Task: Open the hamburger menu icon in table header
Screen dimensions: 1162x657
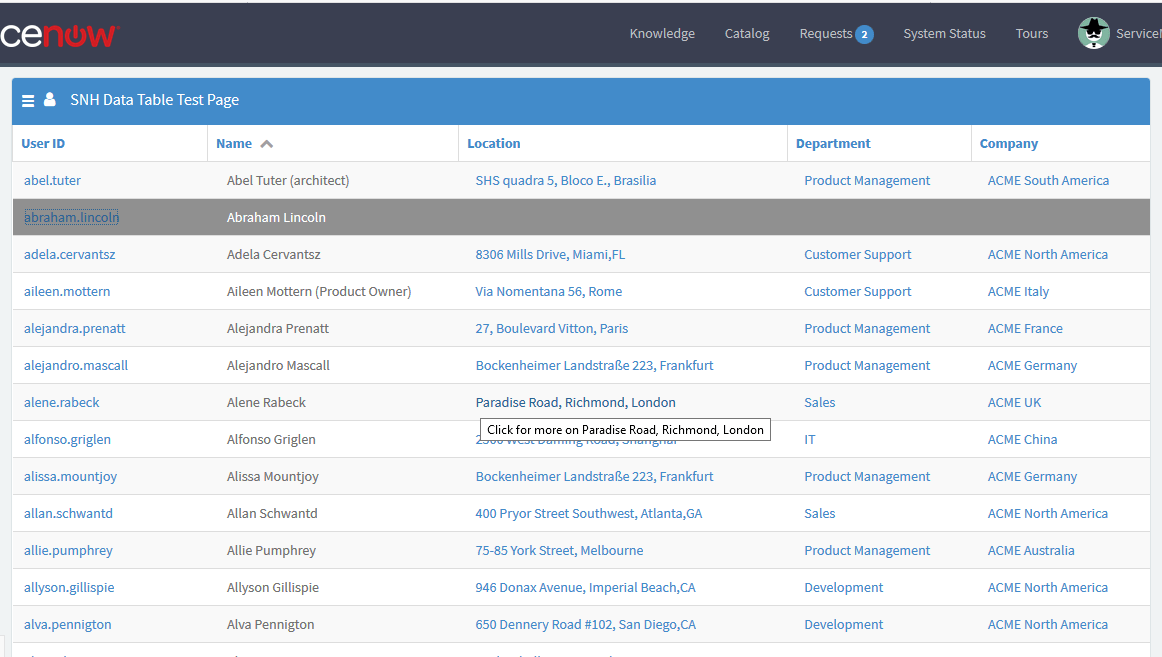Action: pos(28,101)
